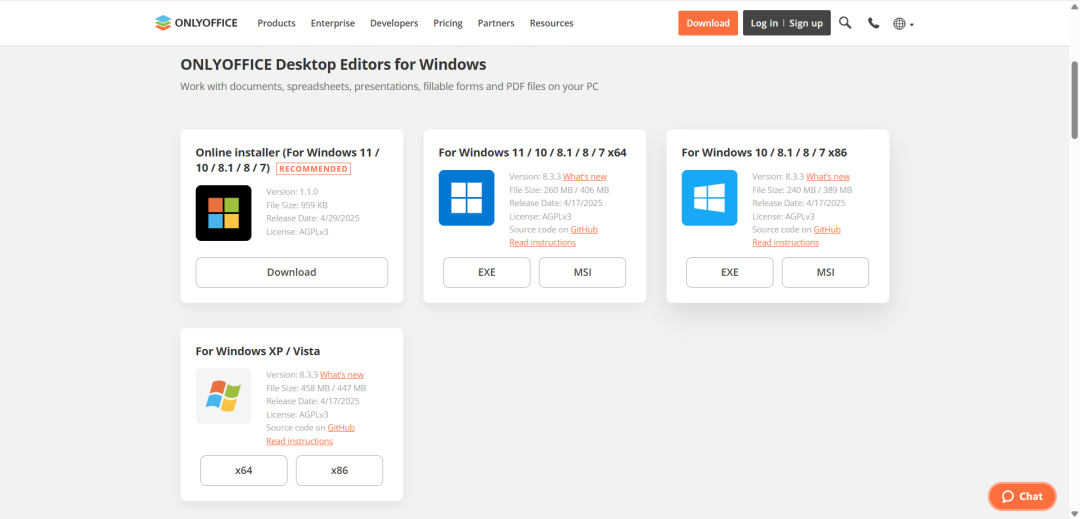Click "File Size: 260 MB / 406 MB" text

[559, 190]
